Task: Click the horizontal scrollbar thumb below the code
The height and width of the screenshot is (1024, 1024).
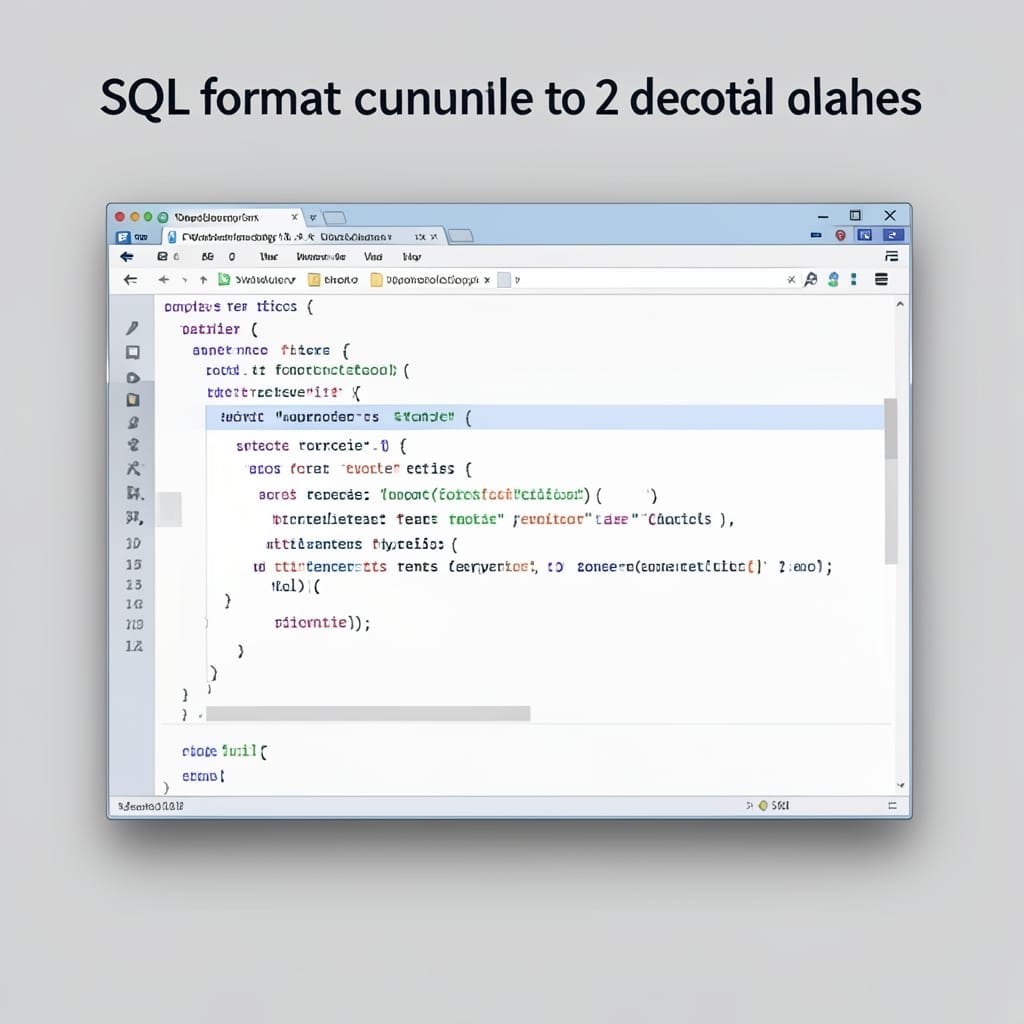Action: (x=368, y=713)
